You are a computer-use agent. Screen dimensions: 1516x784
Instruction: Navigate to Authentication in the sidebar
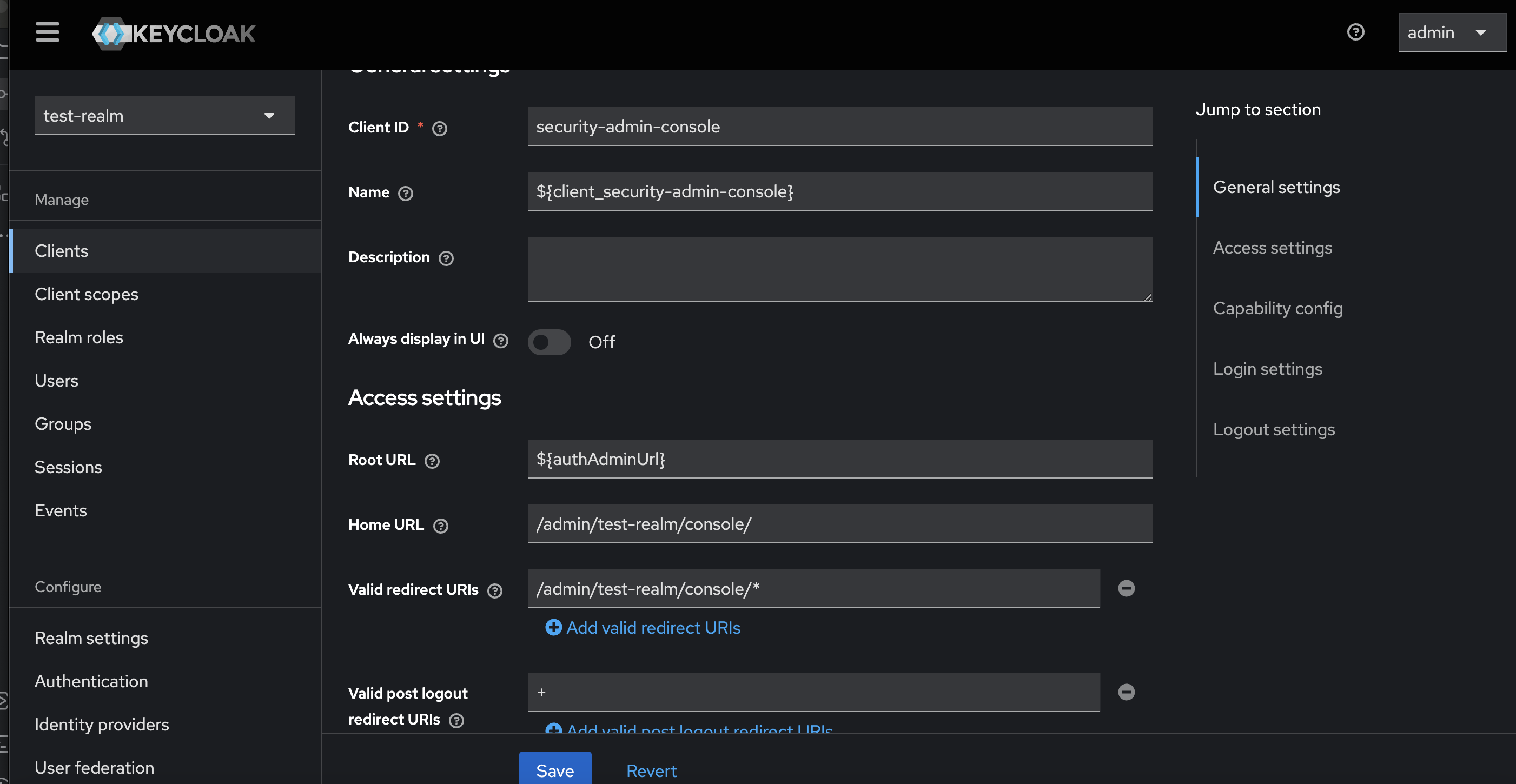(x=91, y=681)
